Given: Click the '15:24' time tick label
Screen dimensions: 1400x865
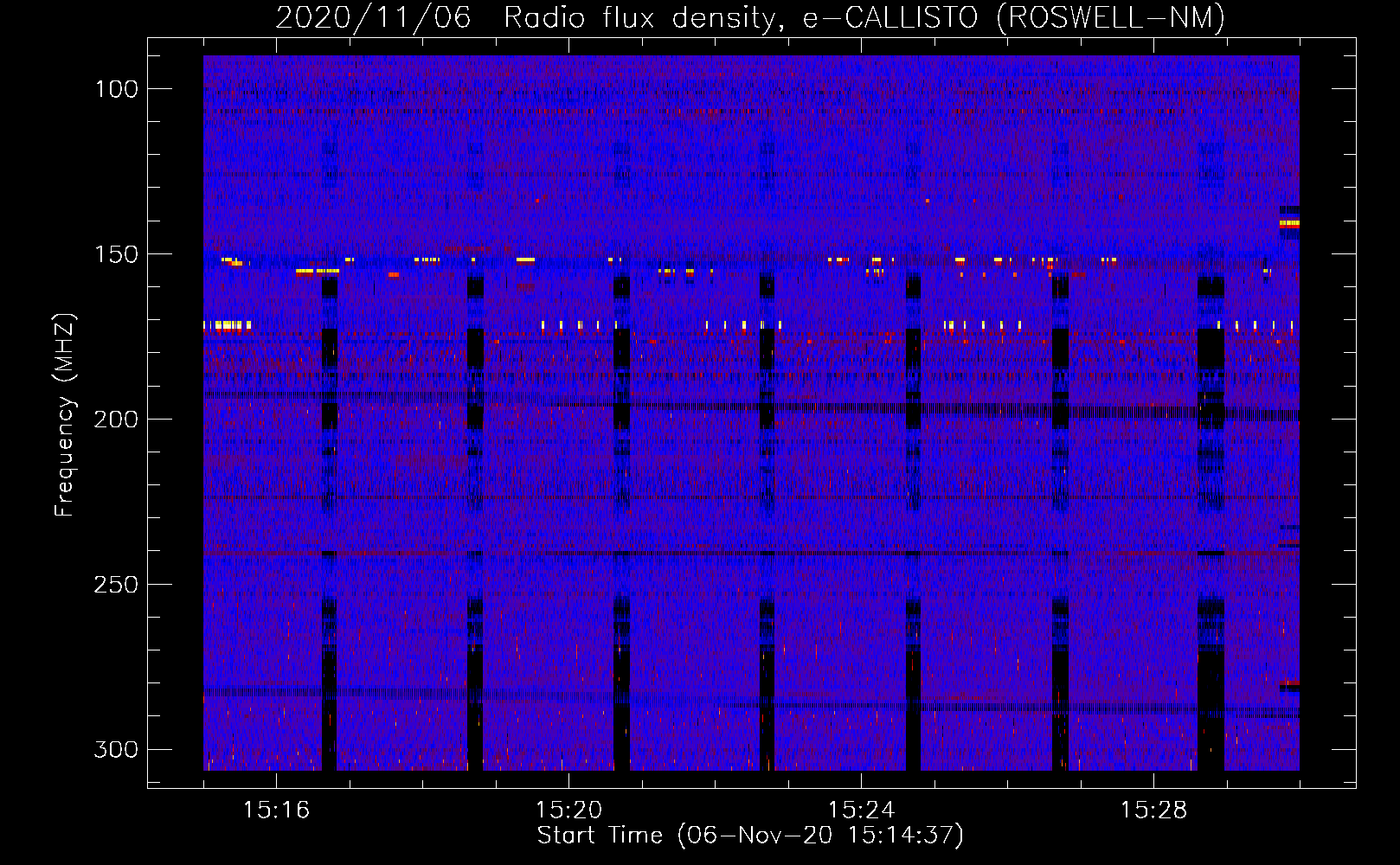Looking at the screenshot, I should click(x=861, y=810).
